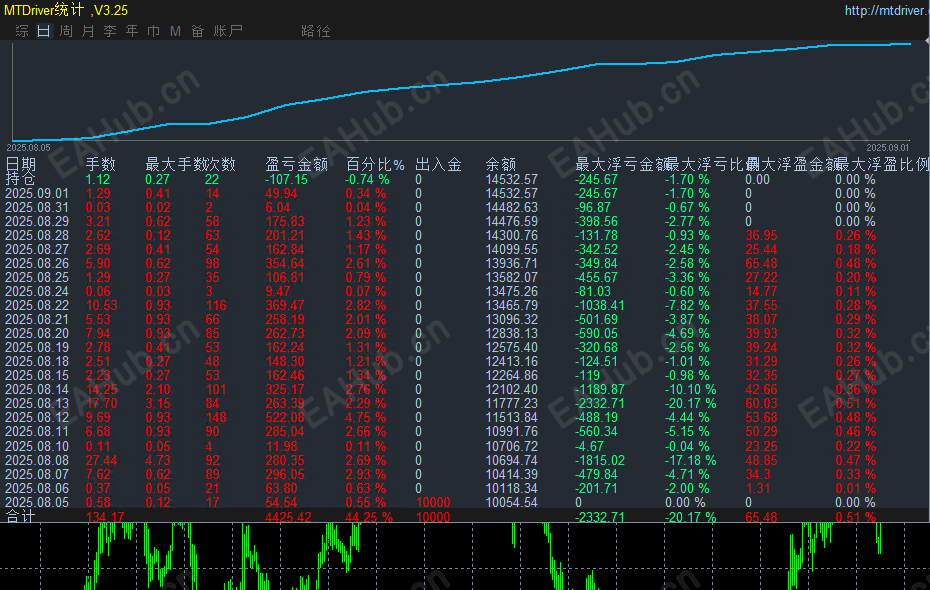Open the 备 tab
This screenshot has width=930, height=590.
click(x=198, y=31)
